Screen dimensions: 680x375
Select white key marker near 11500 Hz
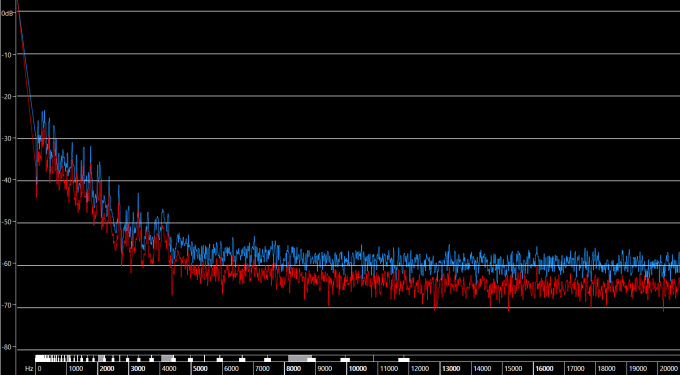tap(404, 359)
